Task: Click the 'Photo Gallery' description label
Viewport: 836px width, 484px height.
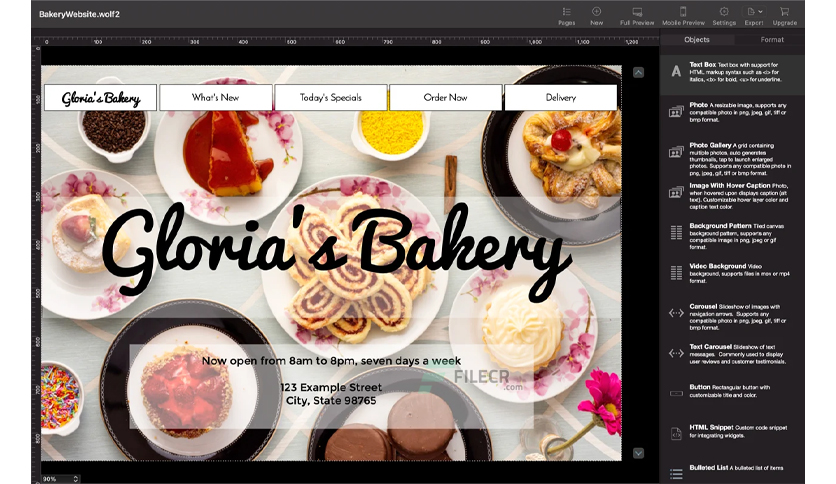Action: (710, 145)
